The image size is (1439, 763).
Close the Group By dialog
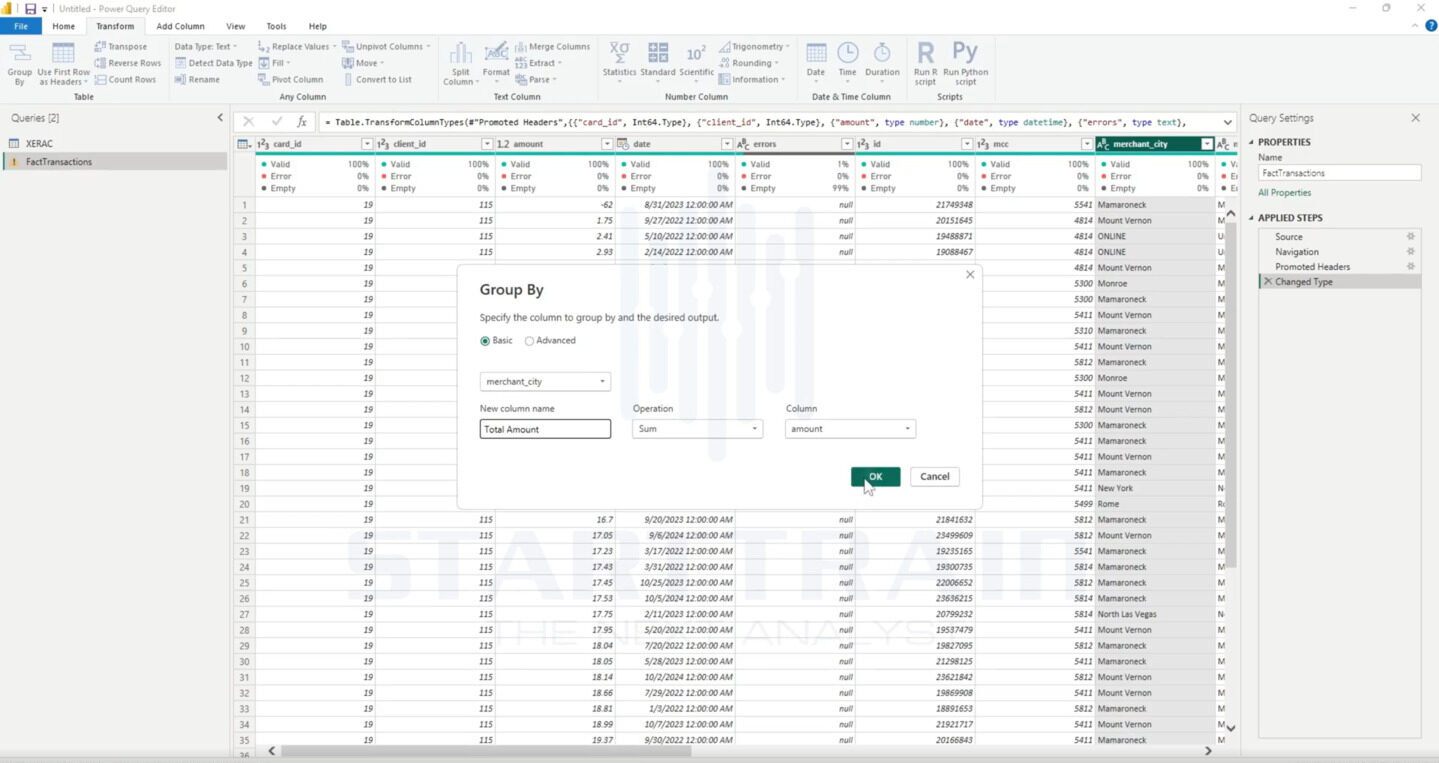tap(969, 275)
